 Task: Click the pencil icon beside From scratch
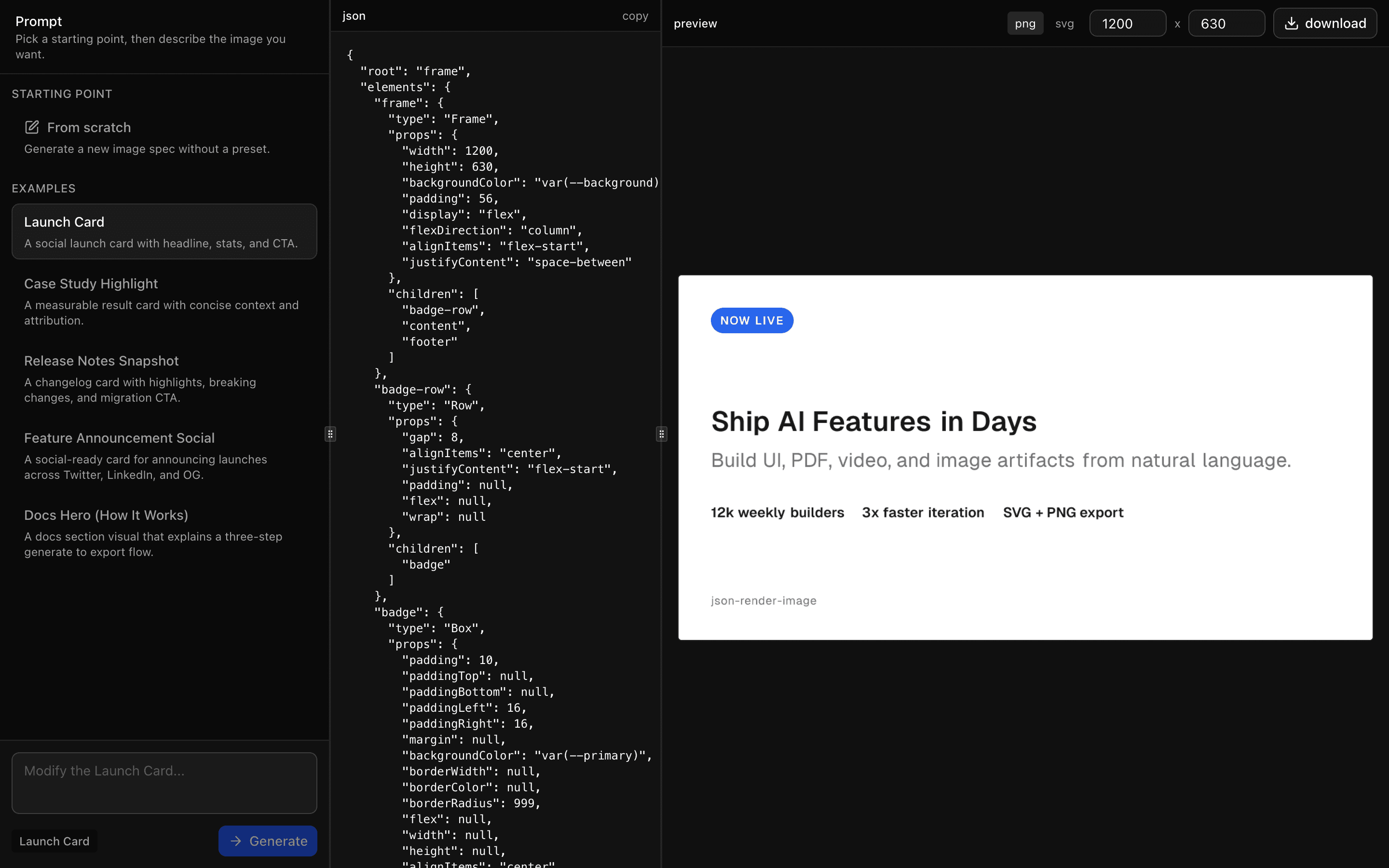click(31, 127)
